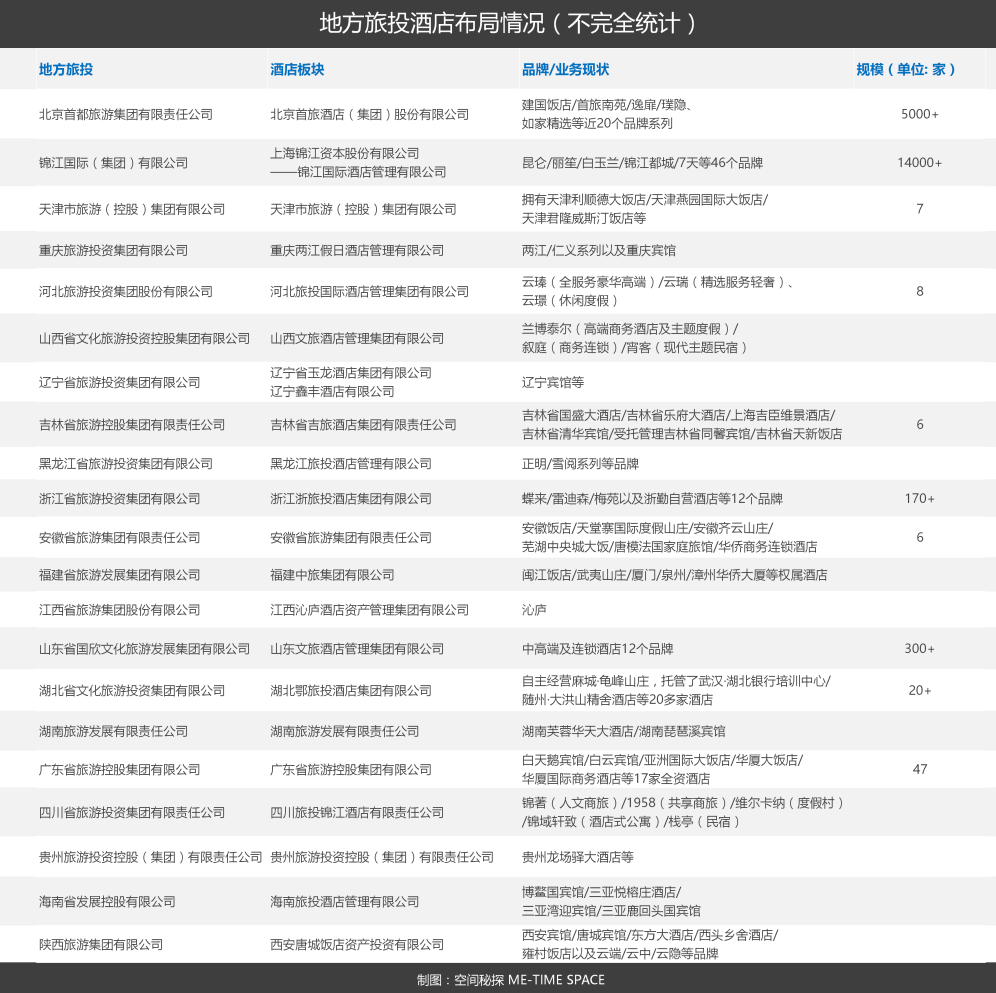
Task: Select 河北旅投国际酒店管理集团有限公司 cell
Action: [x=369, y=292]
